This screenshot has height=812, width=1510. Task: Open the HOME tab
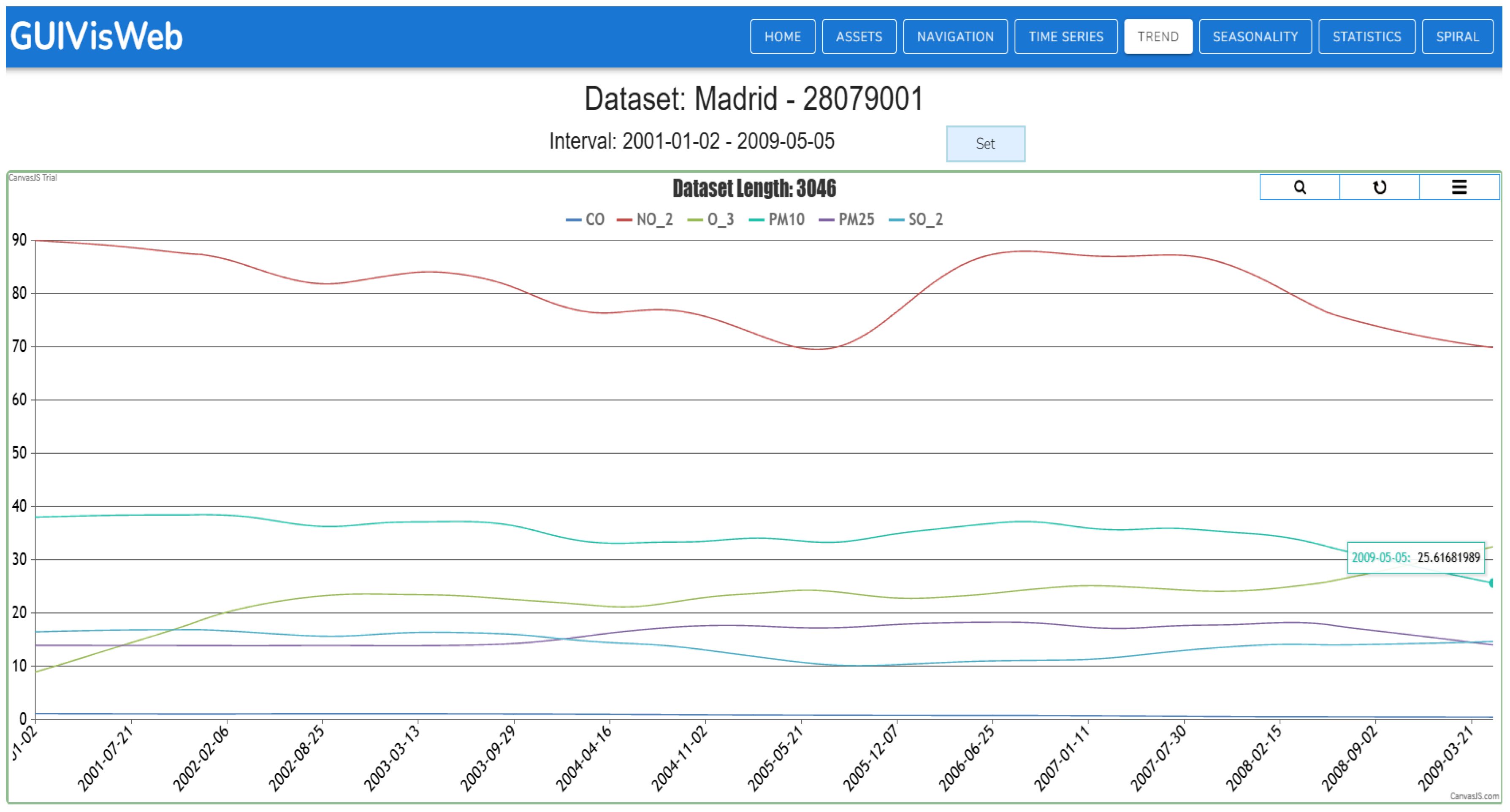783,36
